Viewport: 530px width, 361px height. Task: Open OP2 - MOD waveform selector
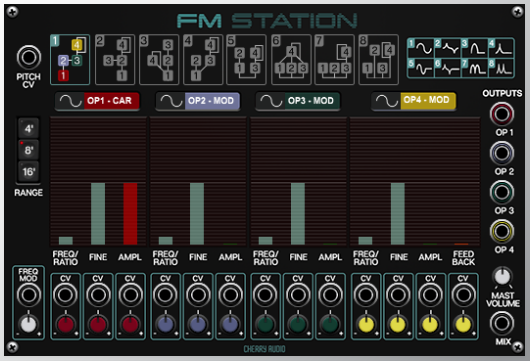point(198,101)
